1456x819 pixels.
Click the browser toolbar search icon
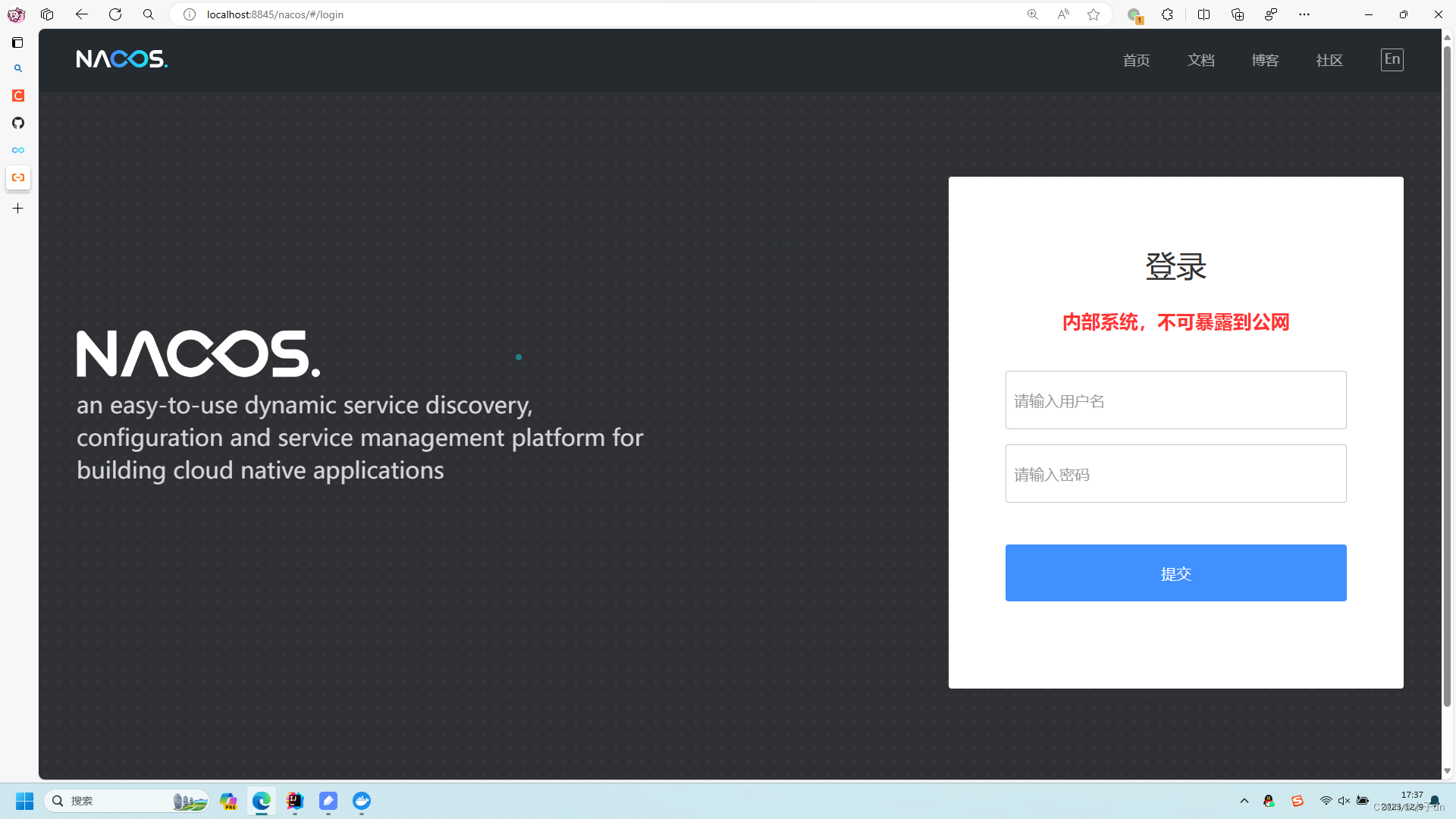149,14
